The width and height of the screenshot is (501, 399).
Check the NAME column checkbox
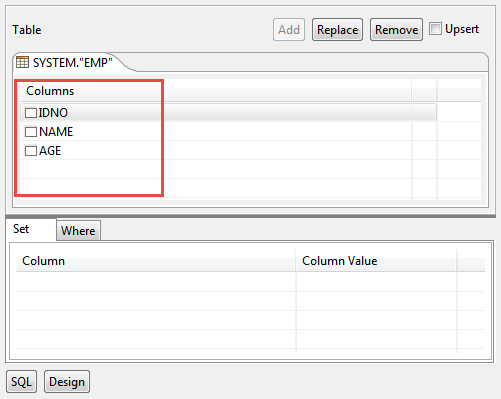[31, 132]
